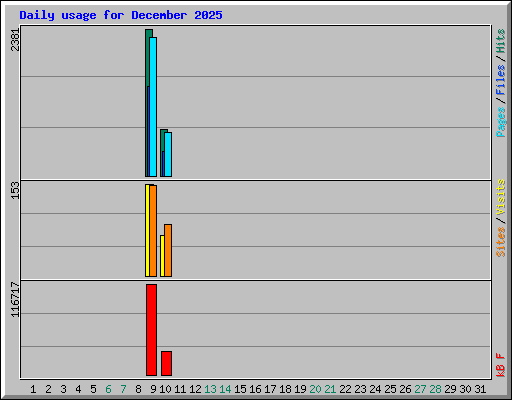Click day label 22 on the x-axis
Image resolution: width=512 pixels, height=400 pixels.
tap(345, 389)
